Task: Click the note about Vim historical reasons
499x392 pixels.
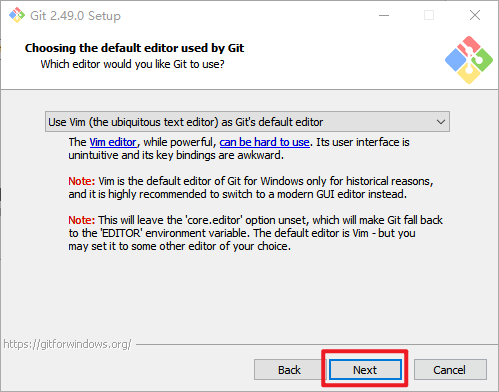Action: [251, 187]
